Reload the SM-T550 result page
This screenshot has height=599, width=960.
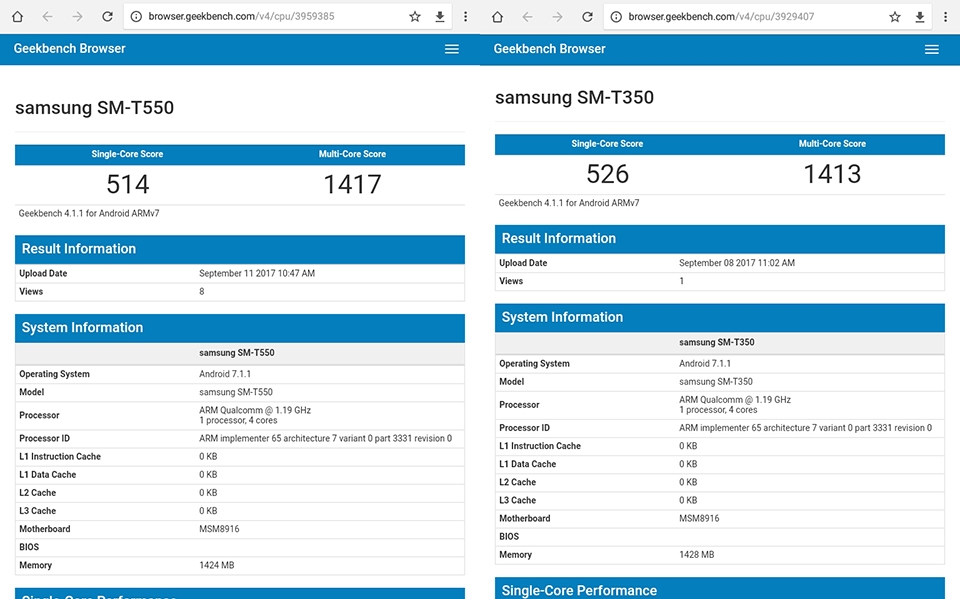pos(107,17)
